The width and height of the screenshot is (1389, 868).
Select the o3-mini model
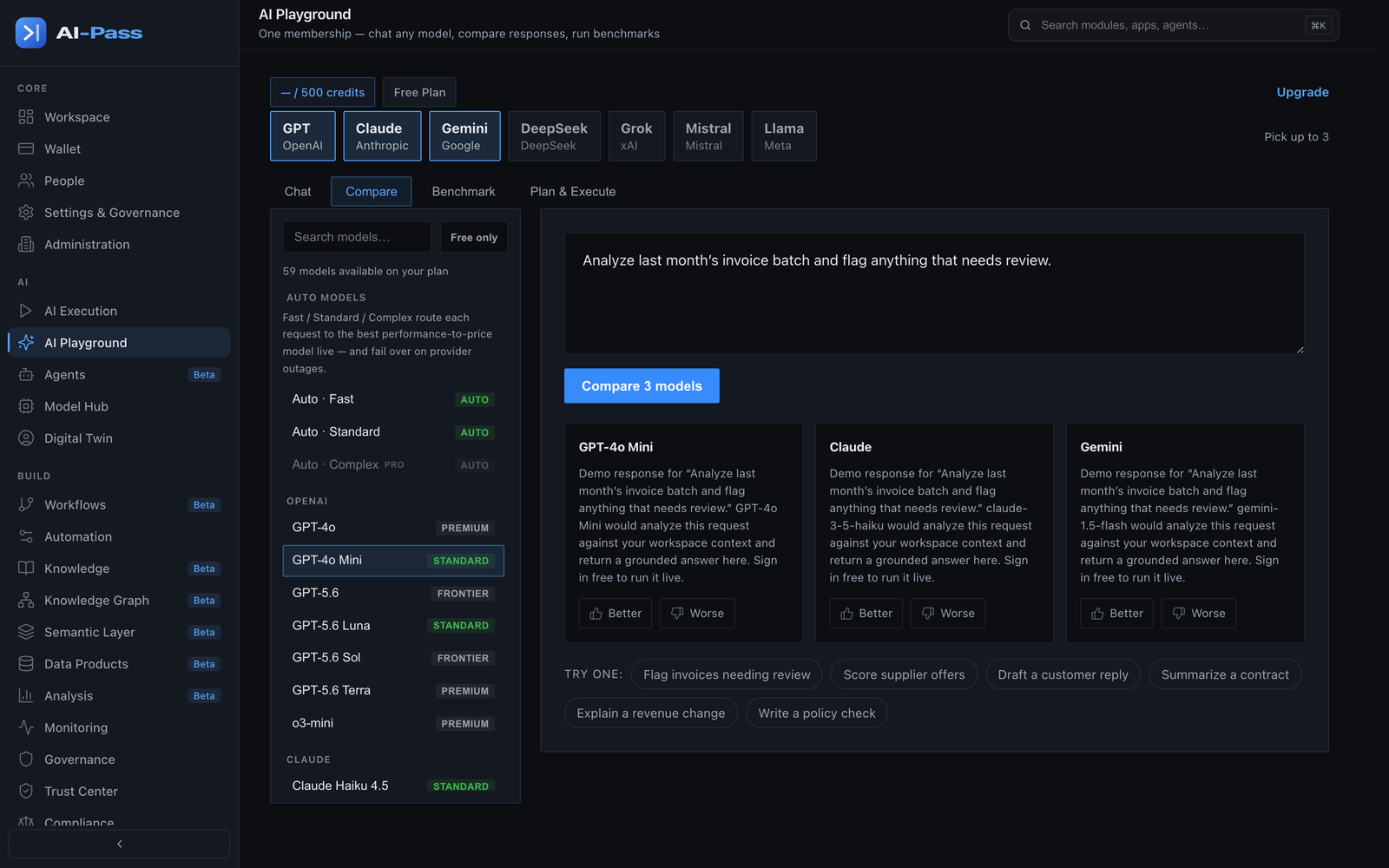click(393, 723)
